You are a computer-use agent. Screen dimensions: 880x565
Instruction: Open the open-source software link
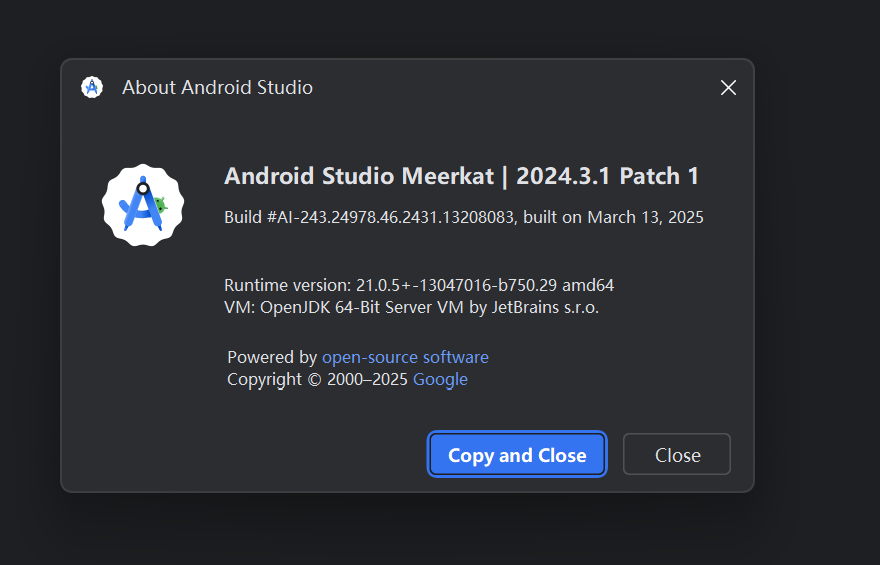coord(405,357)
